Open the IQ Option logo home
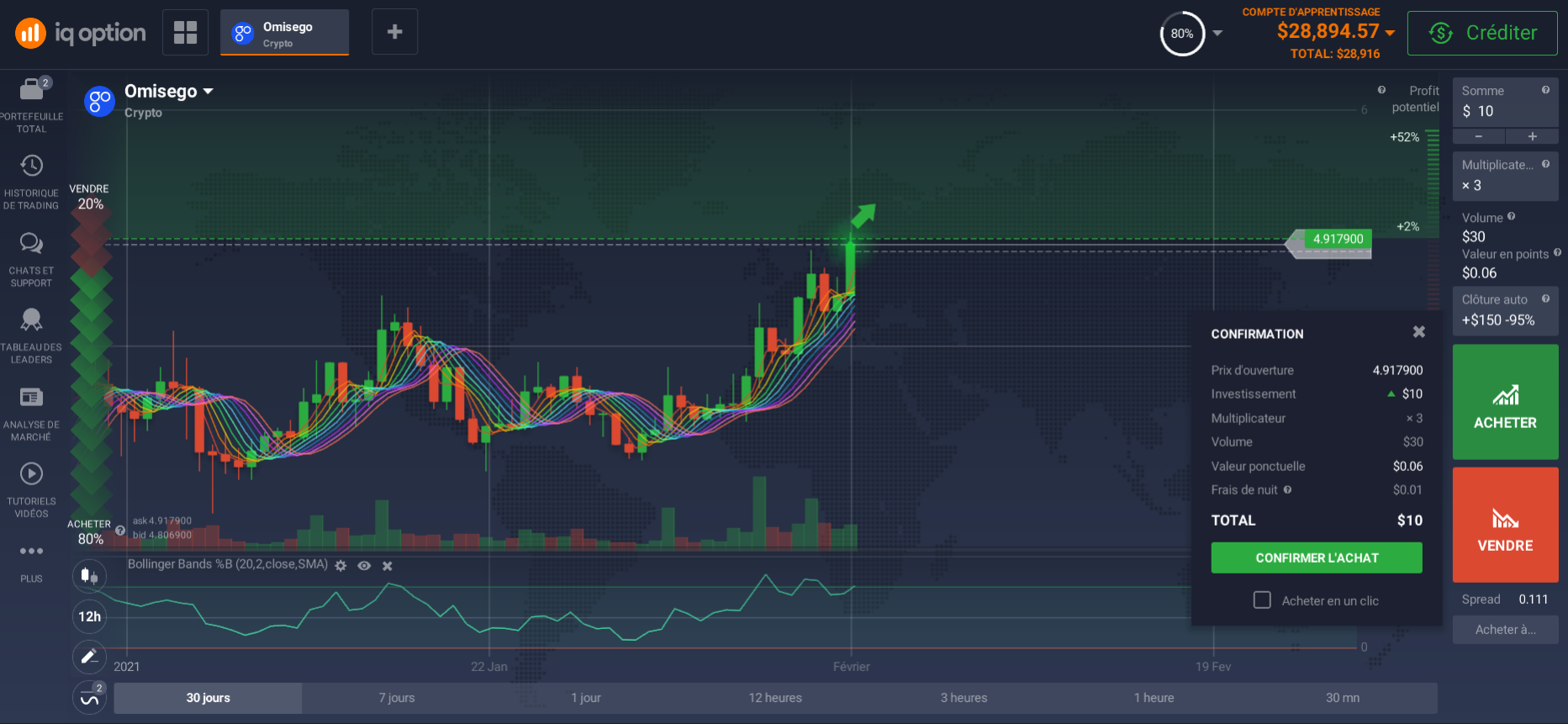 pyautogui.click(x=81, y=33)
